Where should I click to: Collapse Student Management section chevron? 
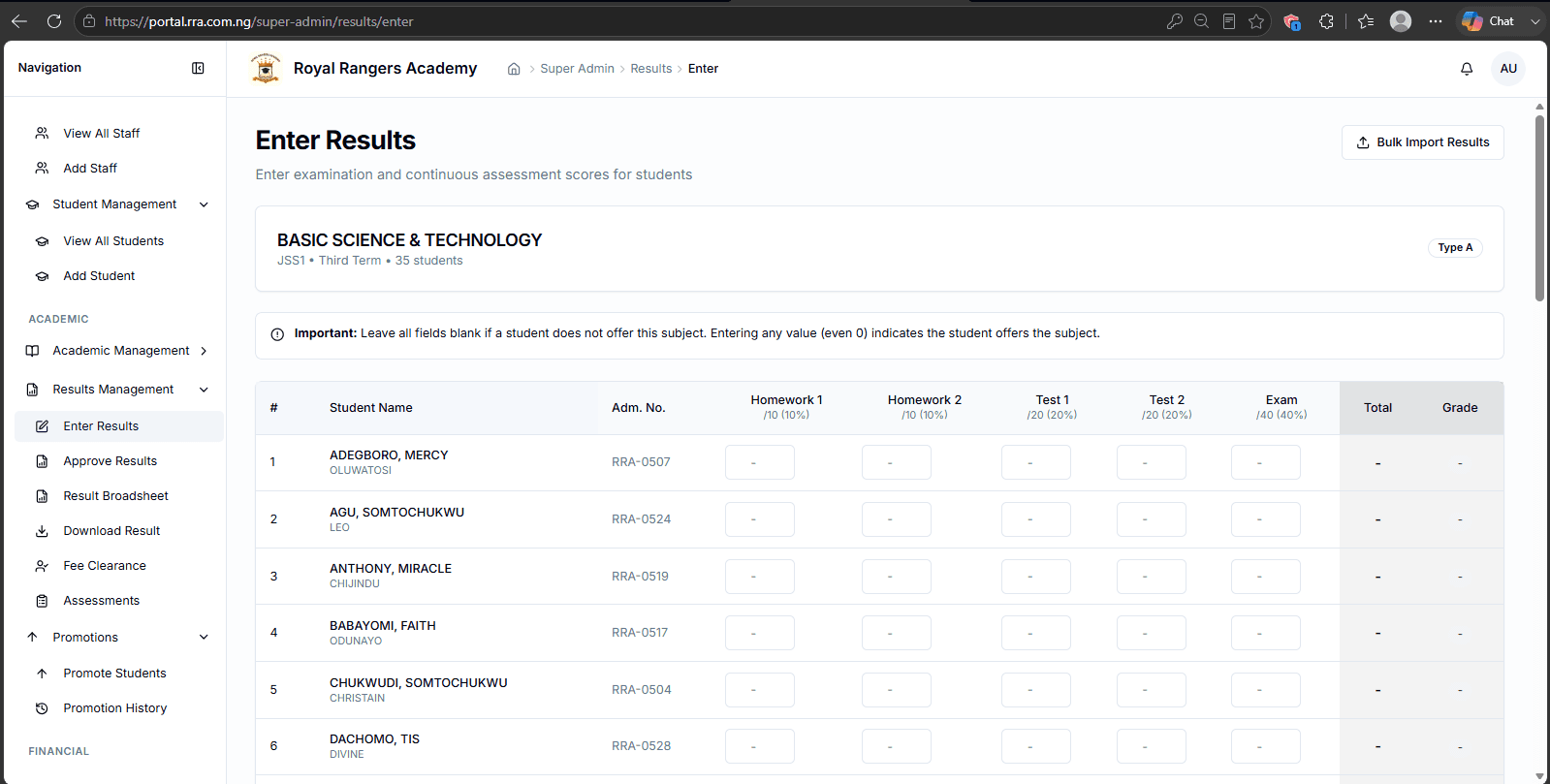(204, 204)
